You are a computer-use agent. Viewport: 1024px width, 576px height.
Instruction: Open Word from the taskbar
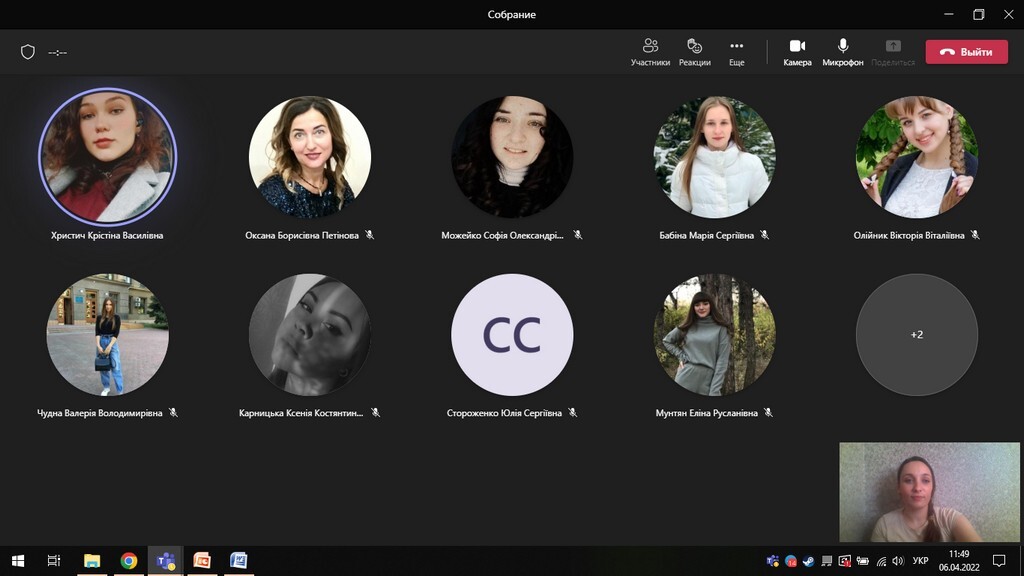(238, 561)
